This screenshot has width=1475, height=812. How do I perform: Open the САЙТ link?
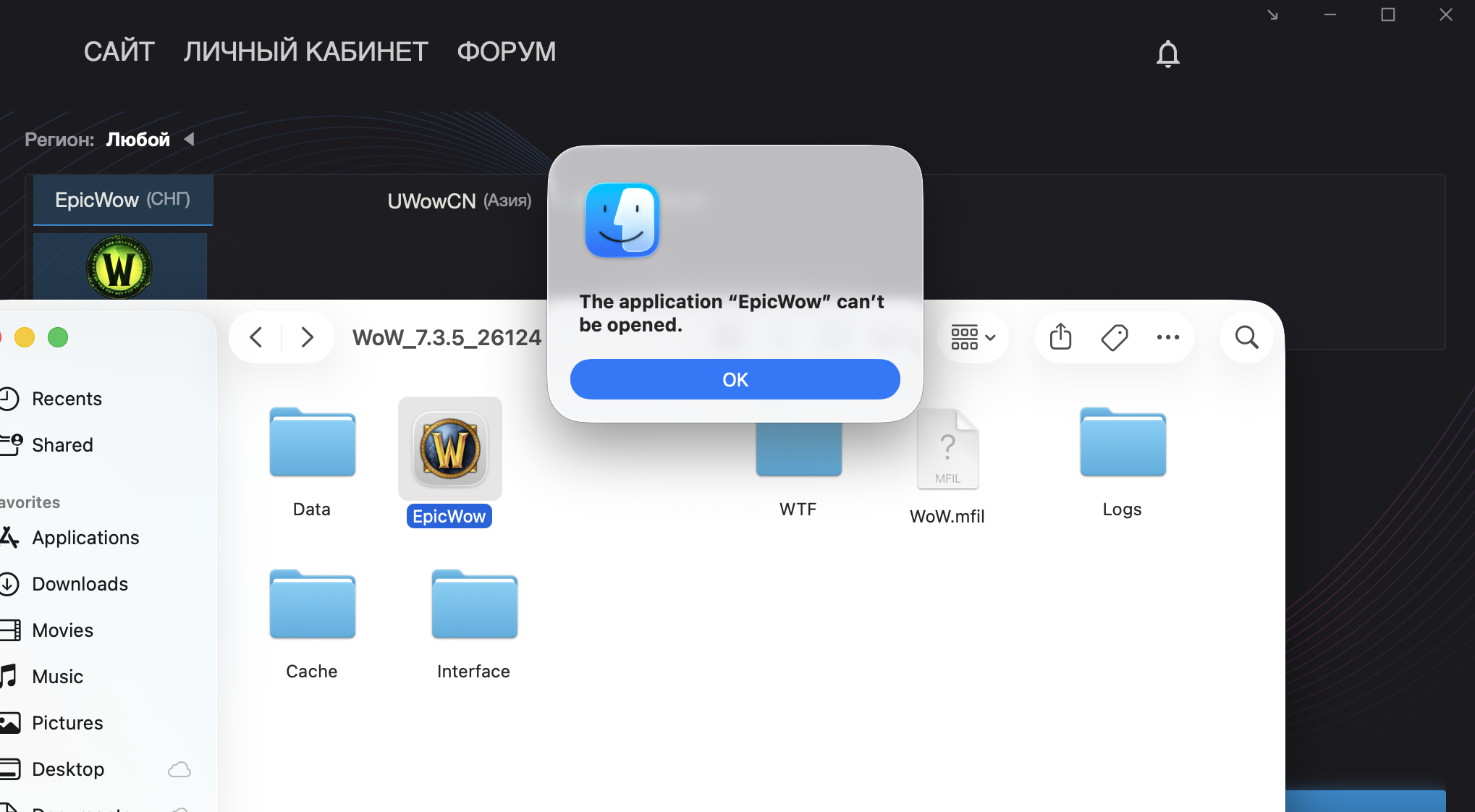click(119, 51)
